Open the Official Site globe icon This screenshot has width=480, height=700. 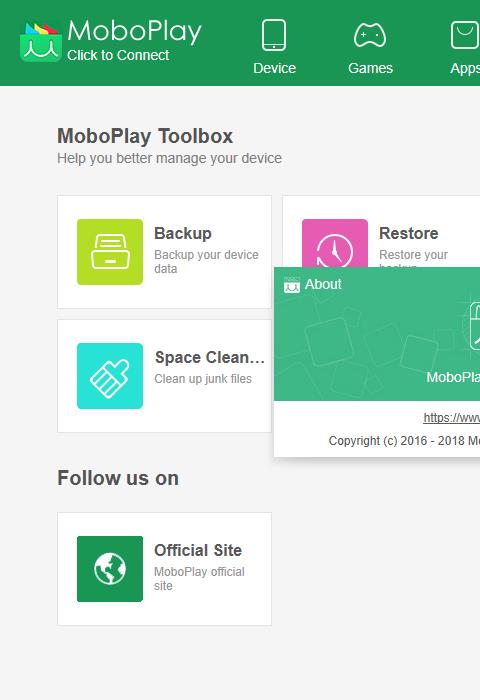pyautogui.click(x=110, y=569)
